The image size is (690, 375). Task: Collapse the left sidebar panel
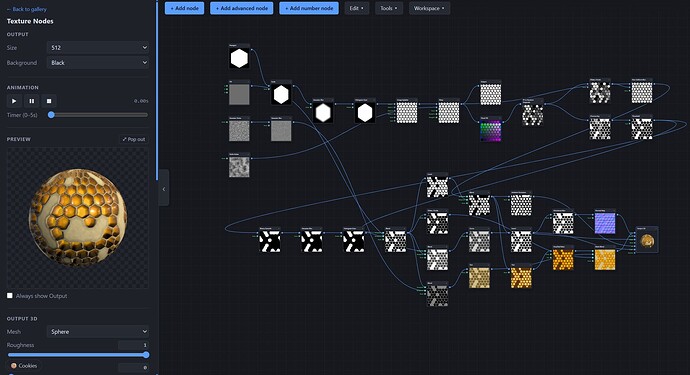[164, 189]
